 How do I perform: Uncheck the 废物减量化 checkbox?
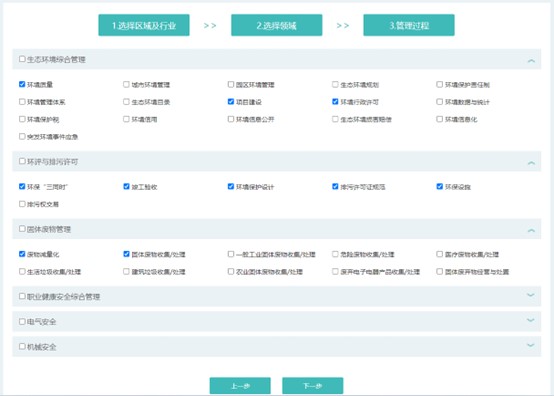(x=22, y=254)
